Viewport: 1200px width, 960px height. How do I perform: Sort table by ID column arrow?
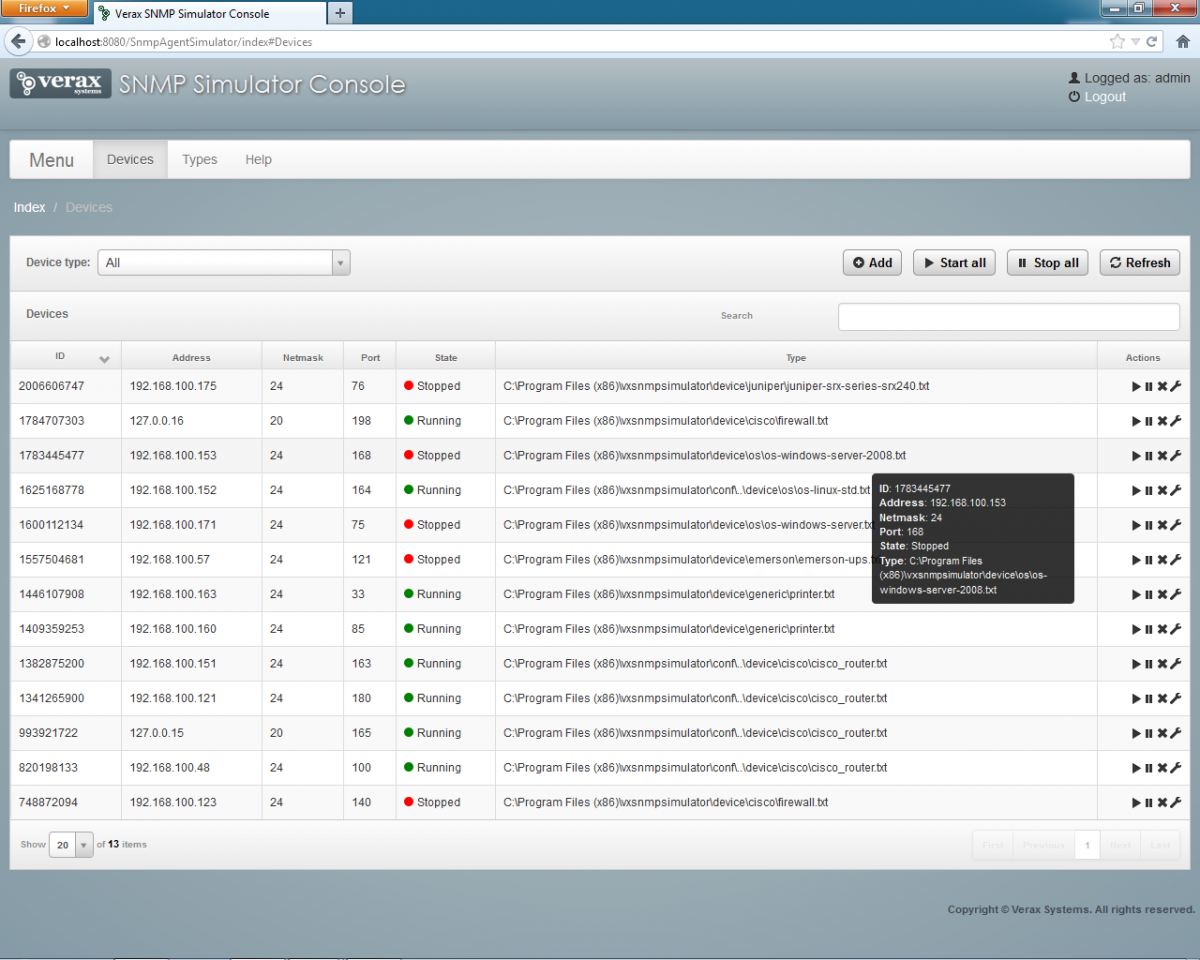pyautogui.click(x=104, y=359)
